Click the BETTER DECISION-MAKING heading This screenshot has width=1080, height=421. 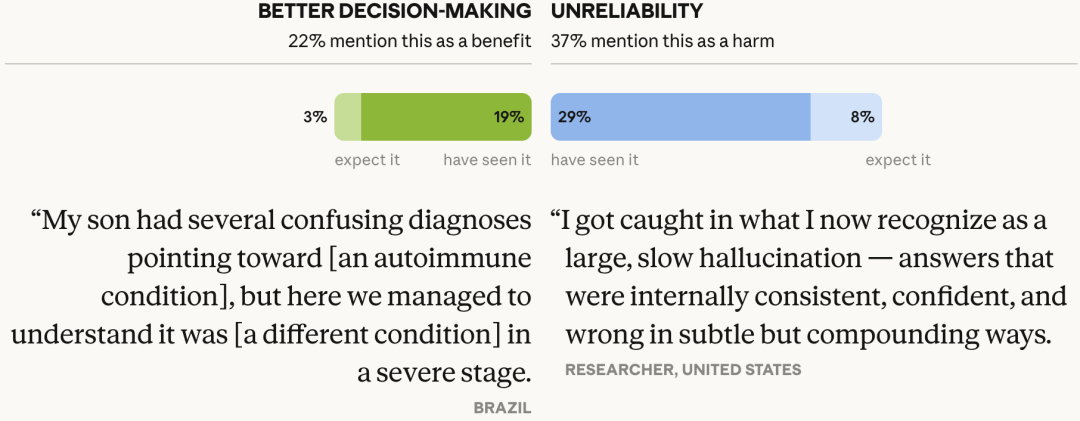point(394,12)
